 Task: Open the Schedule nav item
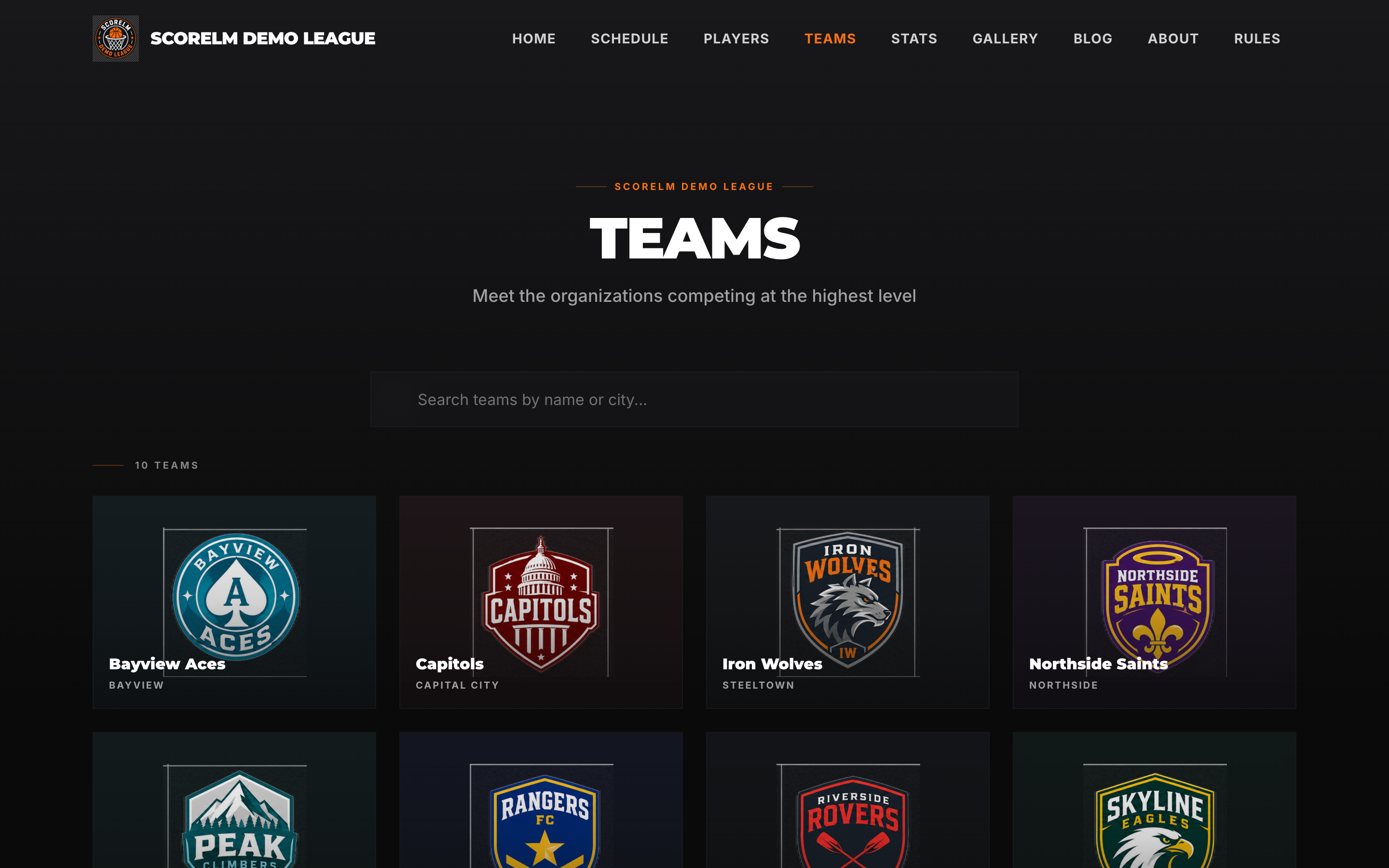pyautogui.click(x=630, y=39)
